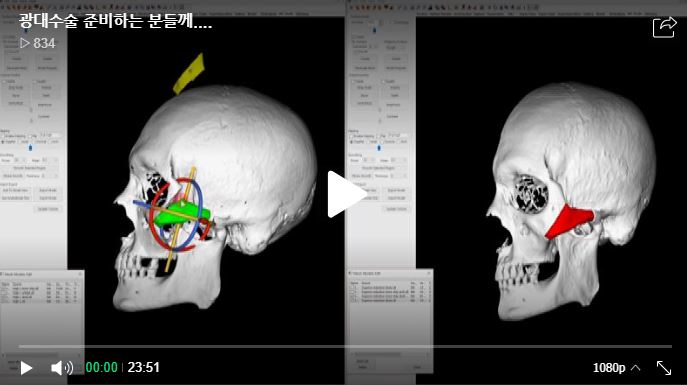687x385 pixels.
Task: Enter fullscreen with the diagonal arrows icon
Action: pos(664,368)
